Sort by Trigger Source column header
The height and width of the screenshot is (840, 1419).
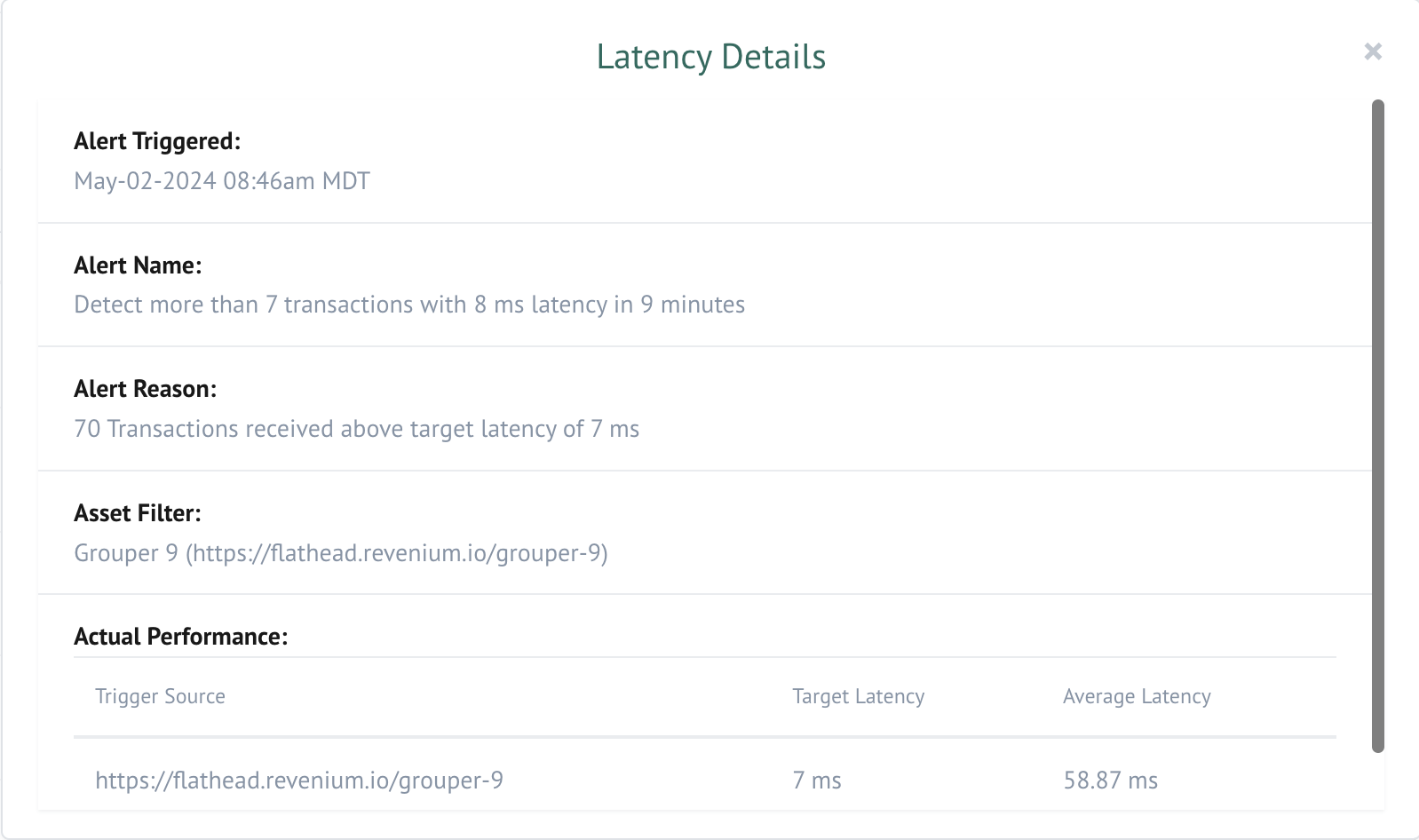click(x=160, y=696)
